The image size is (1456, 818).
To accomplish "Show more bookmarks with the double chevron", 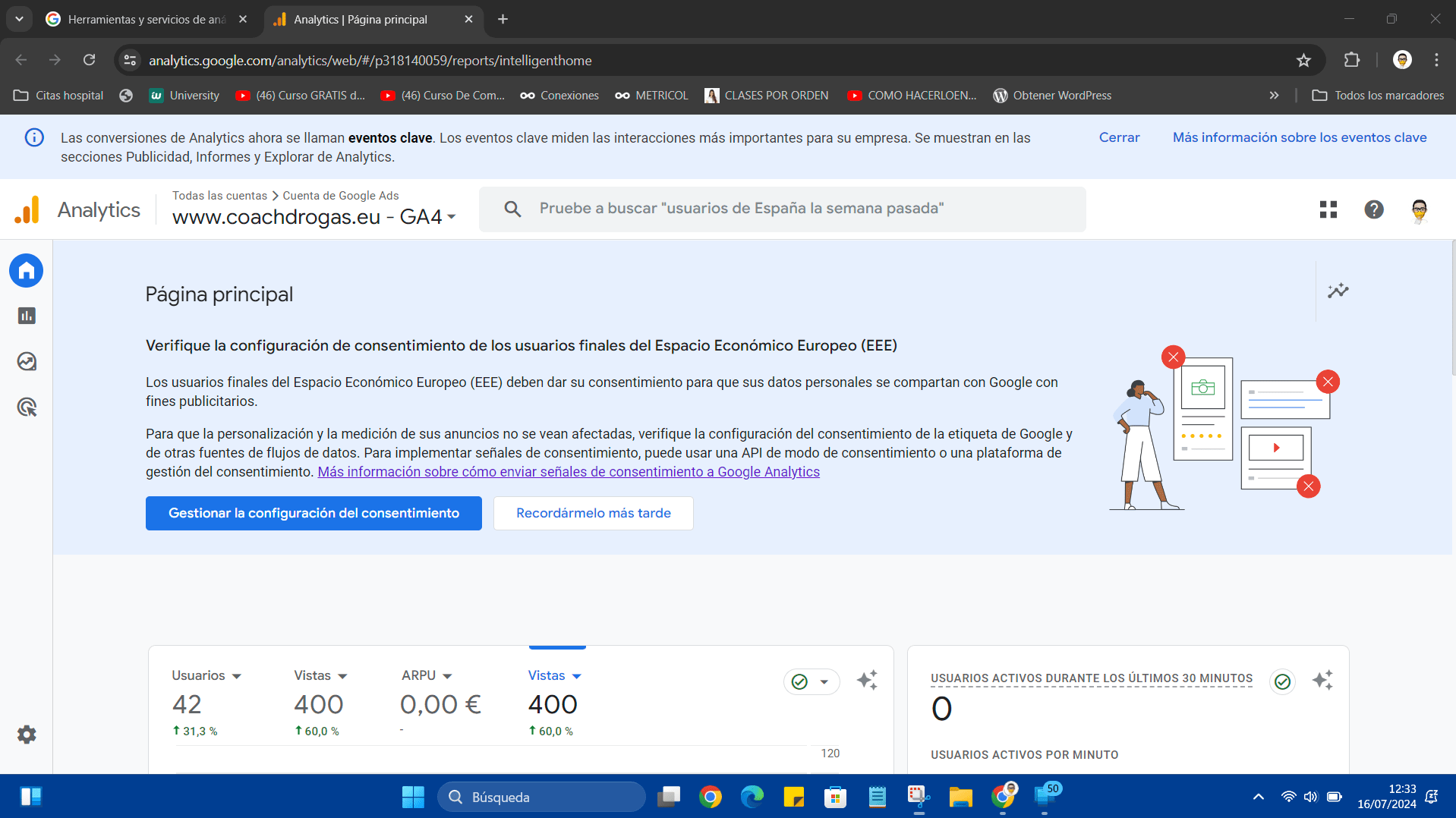I will click(1274, 96).
